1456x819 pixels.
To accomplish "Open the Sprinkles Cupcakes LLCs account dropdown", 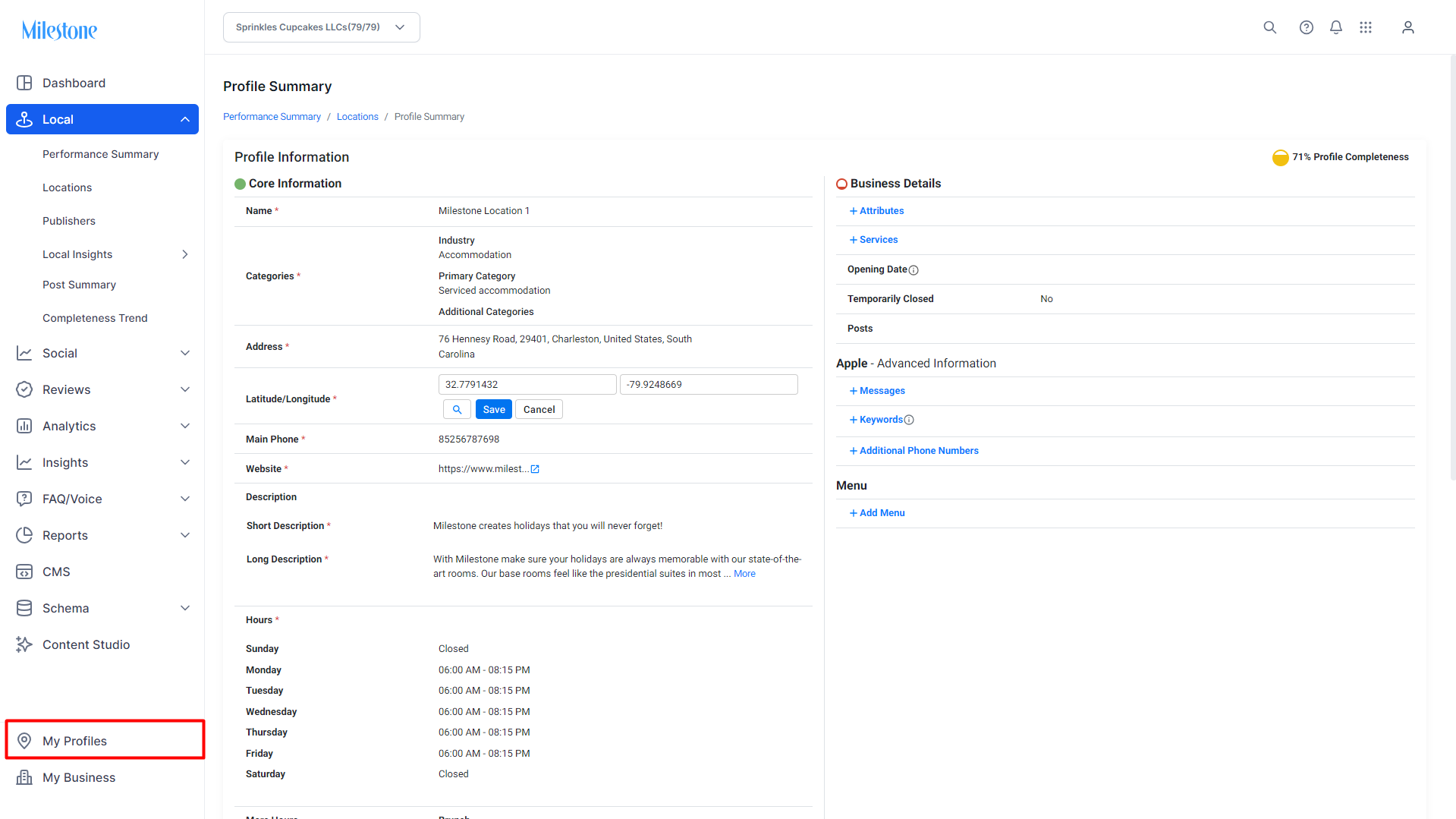I will (321, 27).
